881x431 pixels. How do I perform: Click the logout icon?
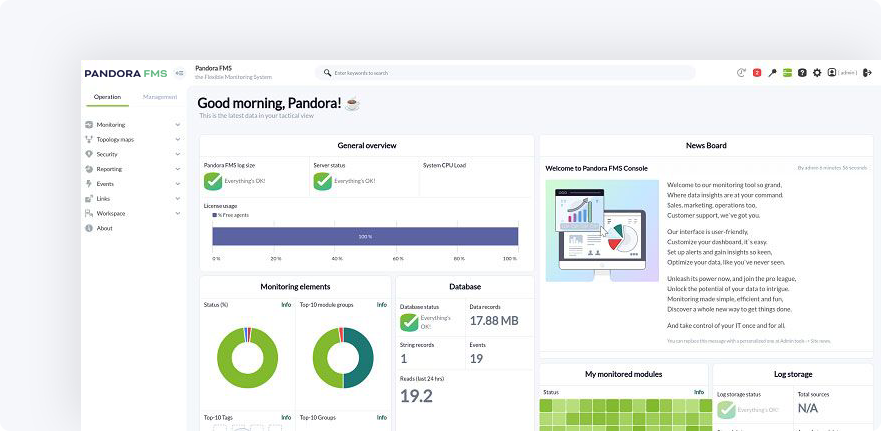coord(867,72)
